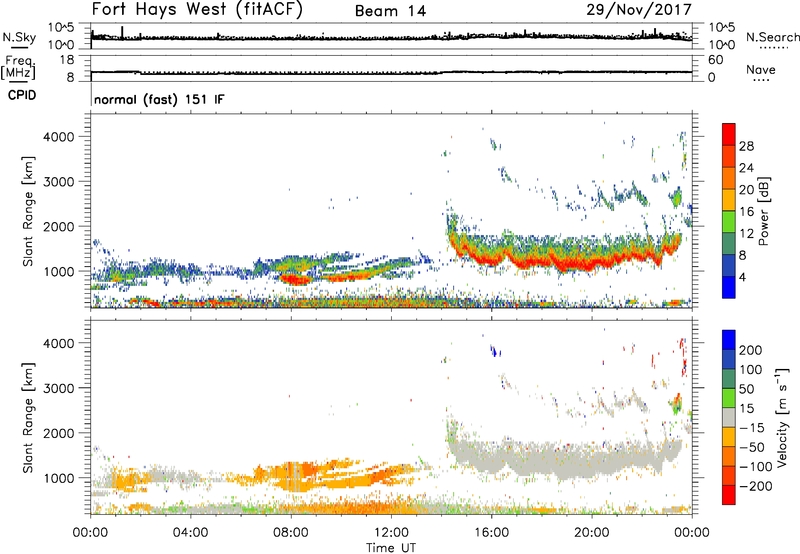This screenshot has height=554, width=800.
Task: Click the '200' value on Velocity colorbar
Action: tap(751, 350)
